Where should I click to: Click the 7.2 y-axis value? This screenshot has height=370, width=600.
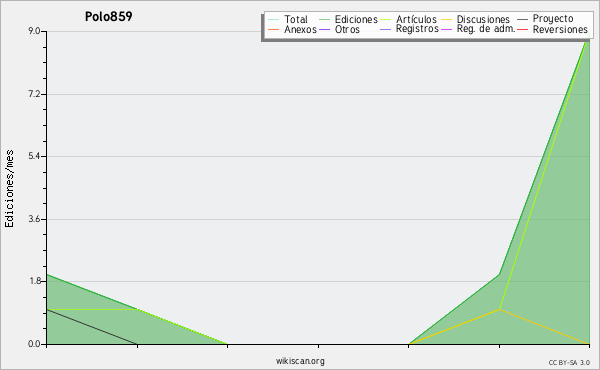[34, 94]
